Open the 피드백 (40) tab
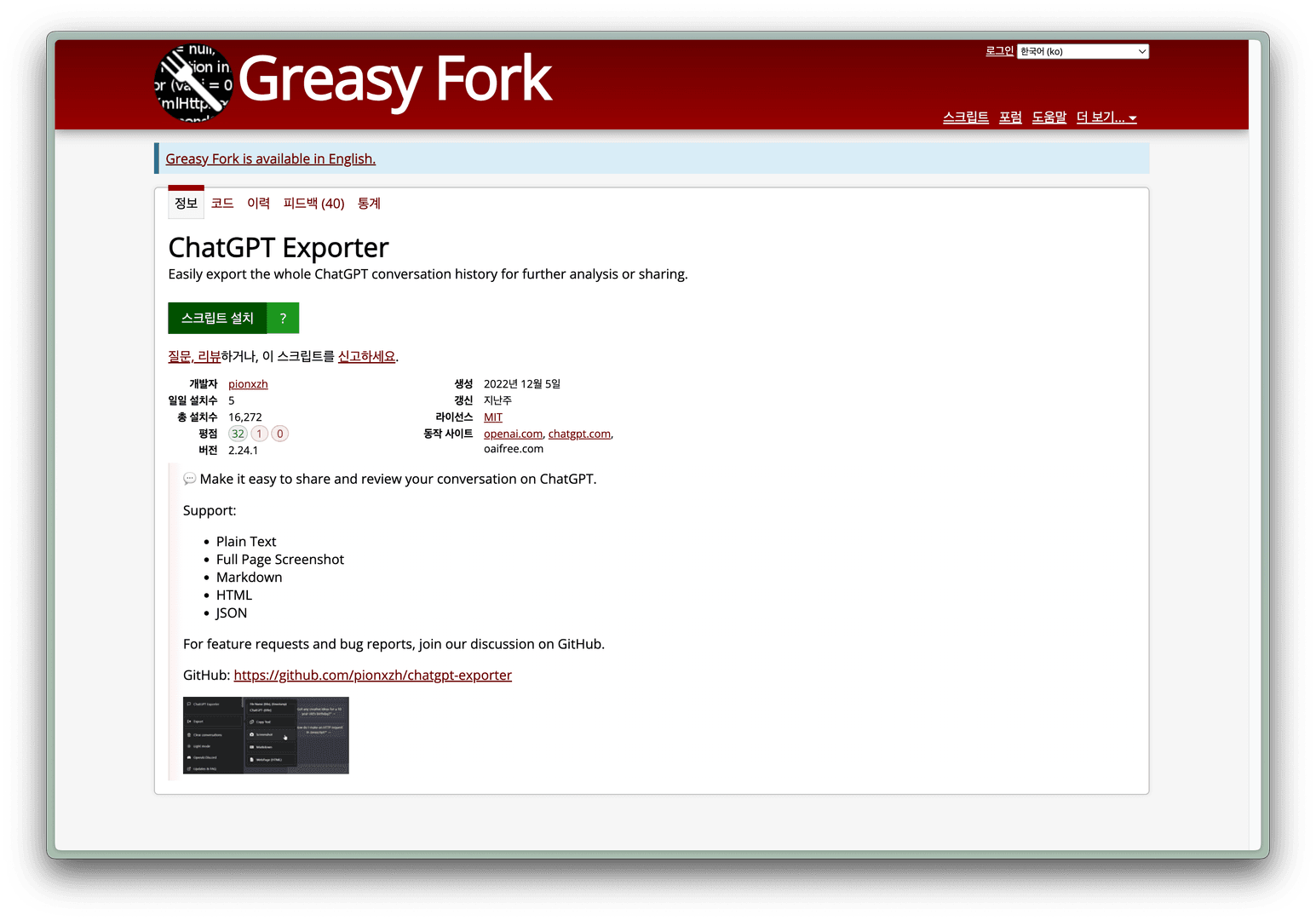Viewport: 1316px width, 920px height. point(313,204)
